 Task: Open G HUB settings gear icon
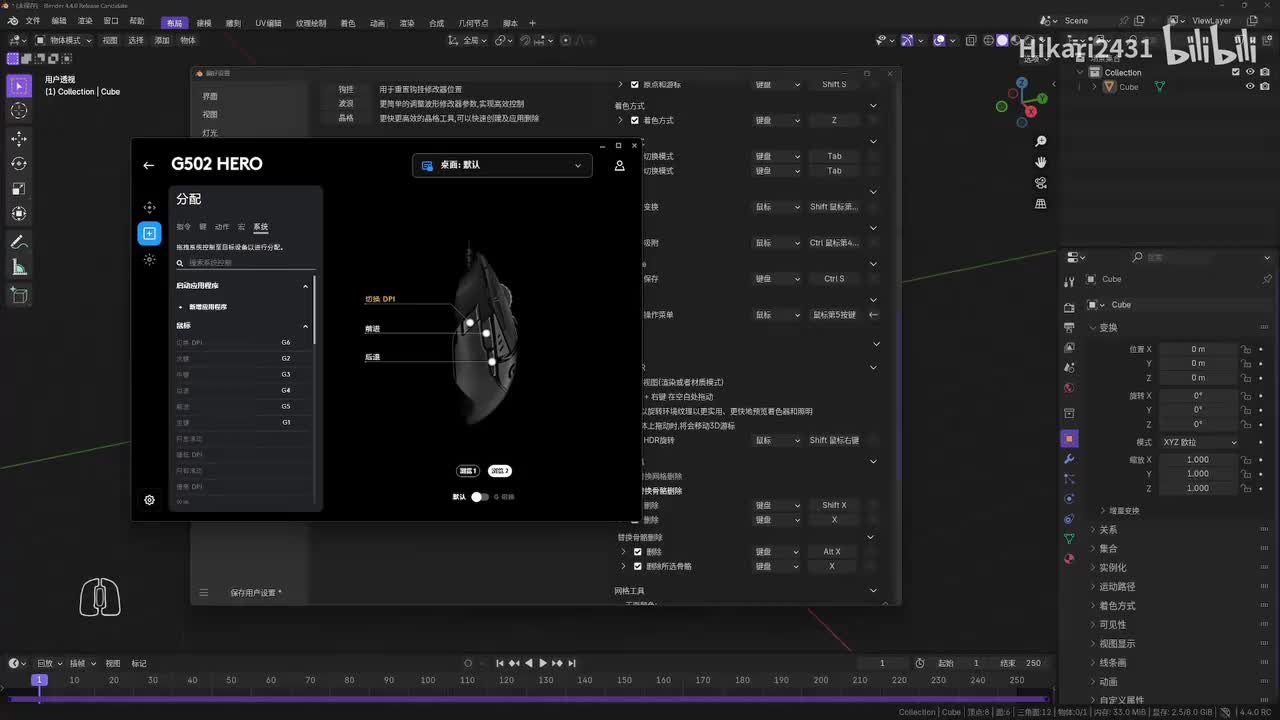(149, 500)
